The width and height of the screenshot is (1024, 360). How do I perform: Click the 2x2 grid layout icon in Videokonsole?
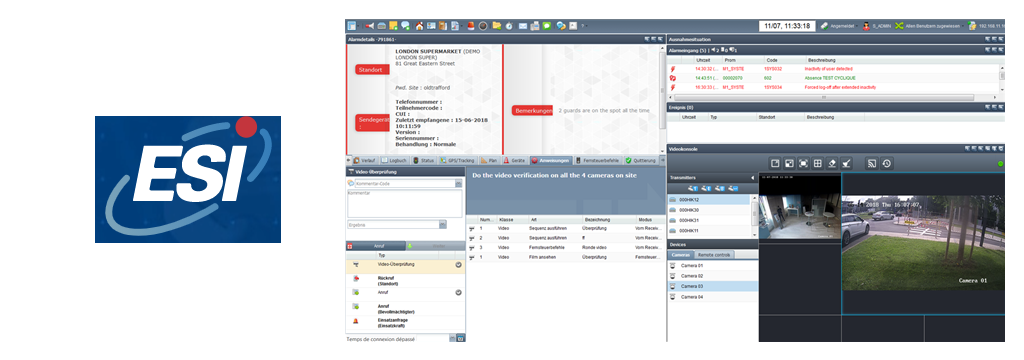tap(817, 163)
